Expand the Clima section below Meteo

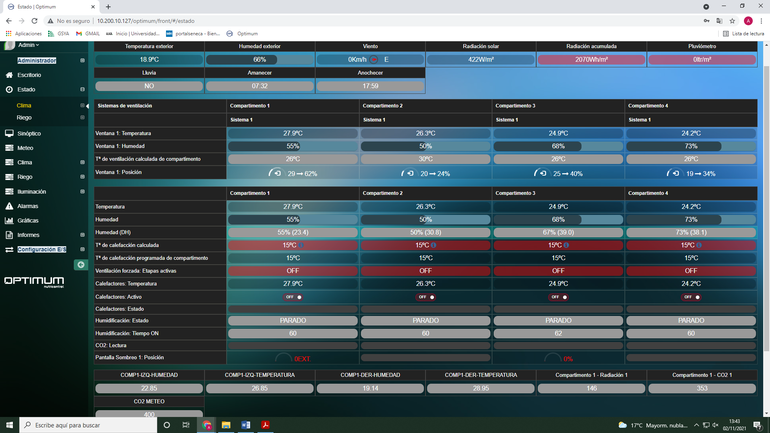(82, 162)
